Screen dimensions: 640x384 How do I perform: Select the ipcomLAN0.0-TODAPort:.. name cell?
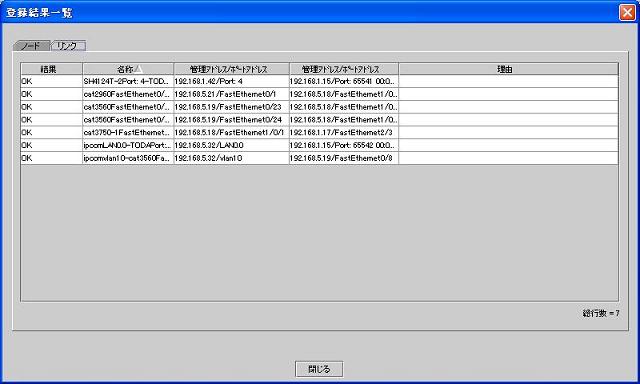[x=128, y=145]
